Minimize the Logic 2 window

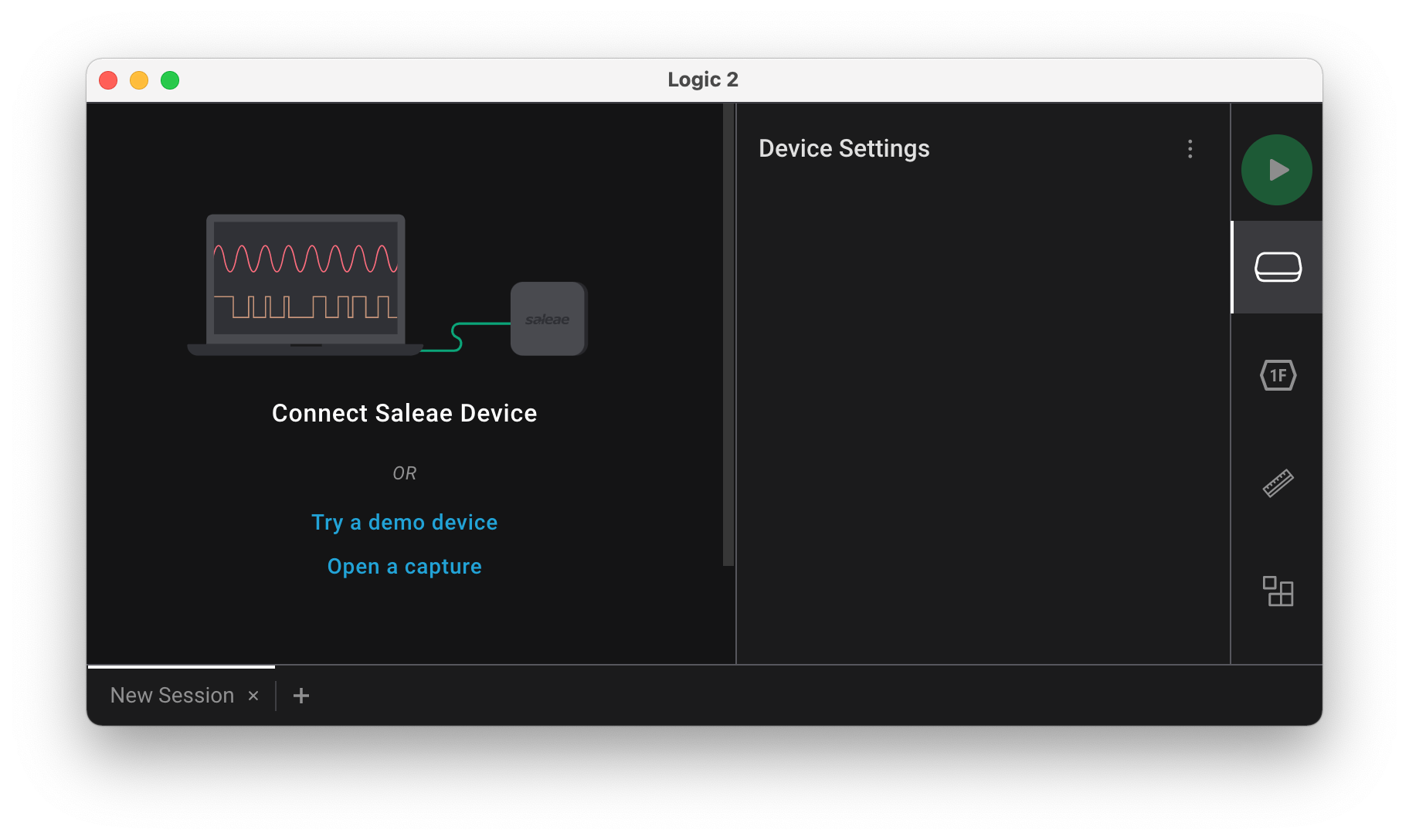(x=139, y=80)
